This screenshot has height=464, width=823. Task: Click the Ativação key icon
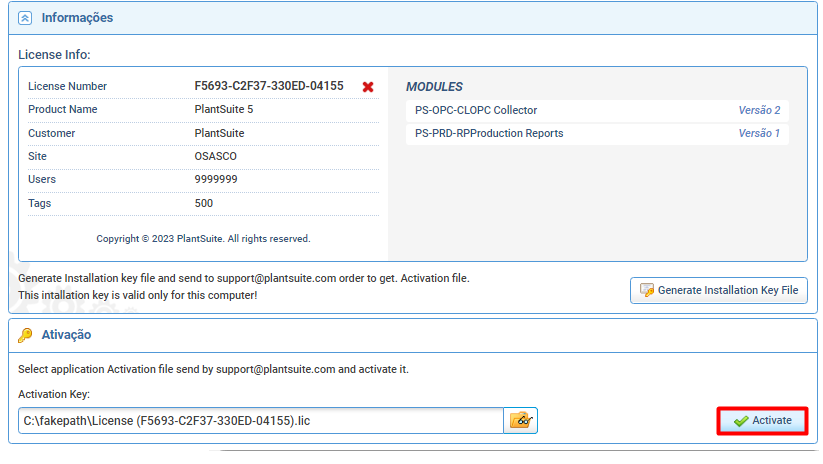click(x=25, y=335)
